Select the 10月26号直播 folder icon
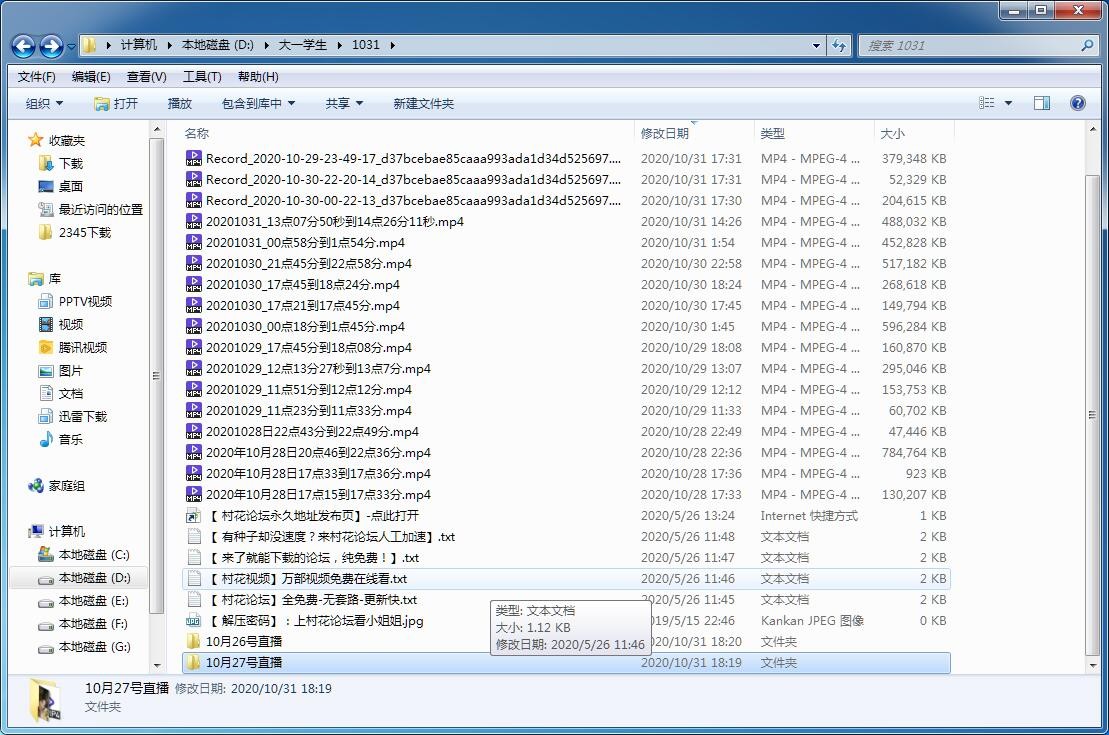 coord(194,641)
